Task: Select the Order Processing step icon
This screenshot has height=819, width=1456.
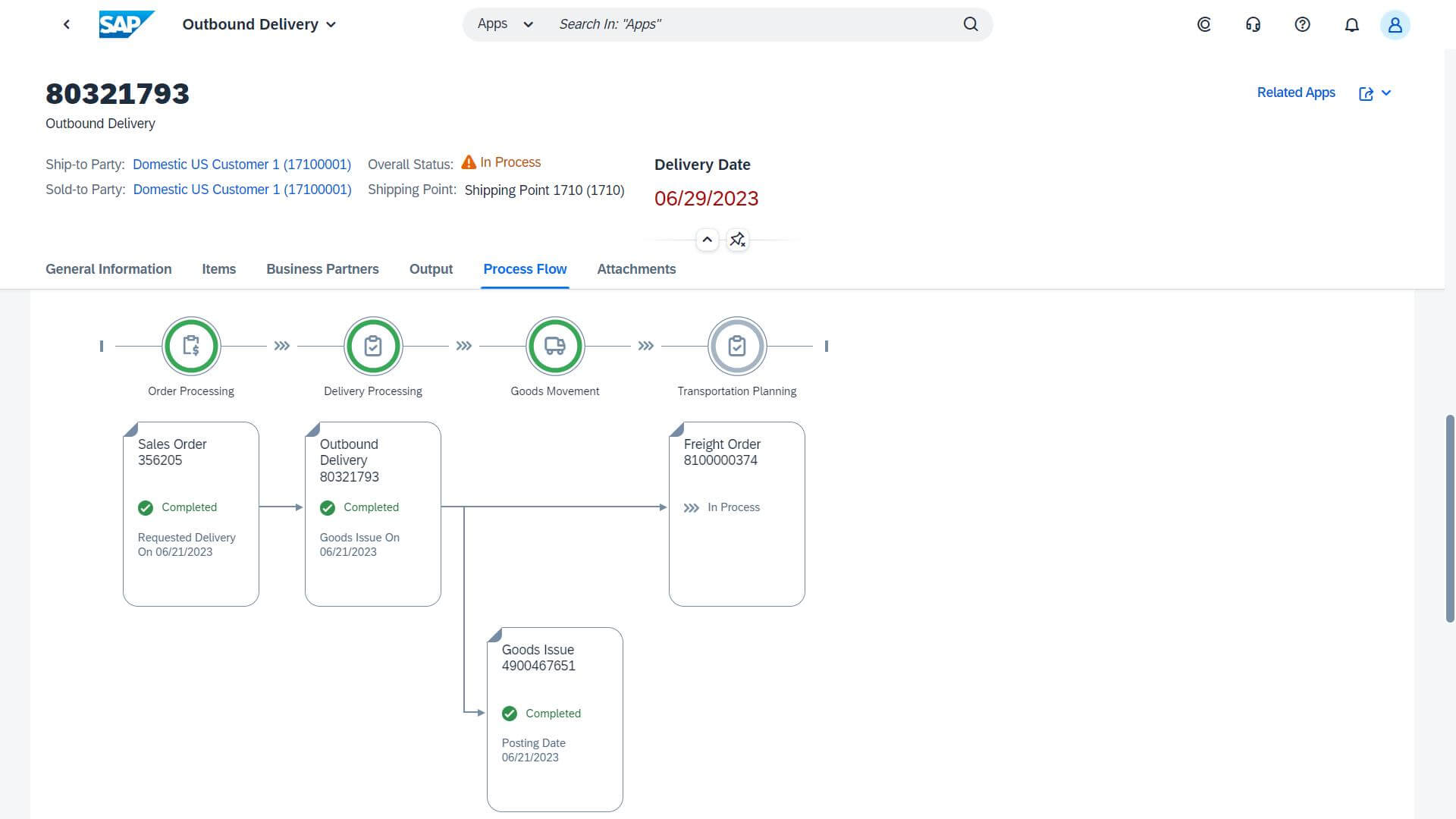Action: pos(191,346)
